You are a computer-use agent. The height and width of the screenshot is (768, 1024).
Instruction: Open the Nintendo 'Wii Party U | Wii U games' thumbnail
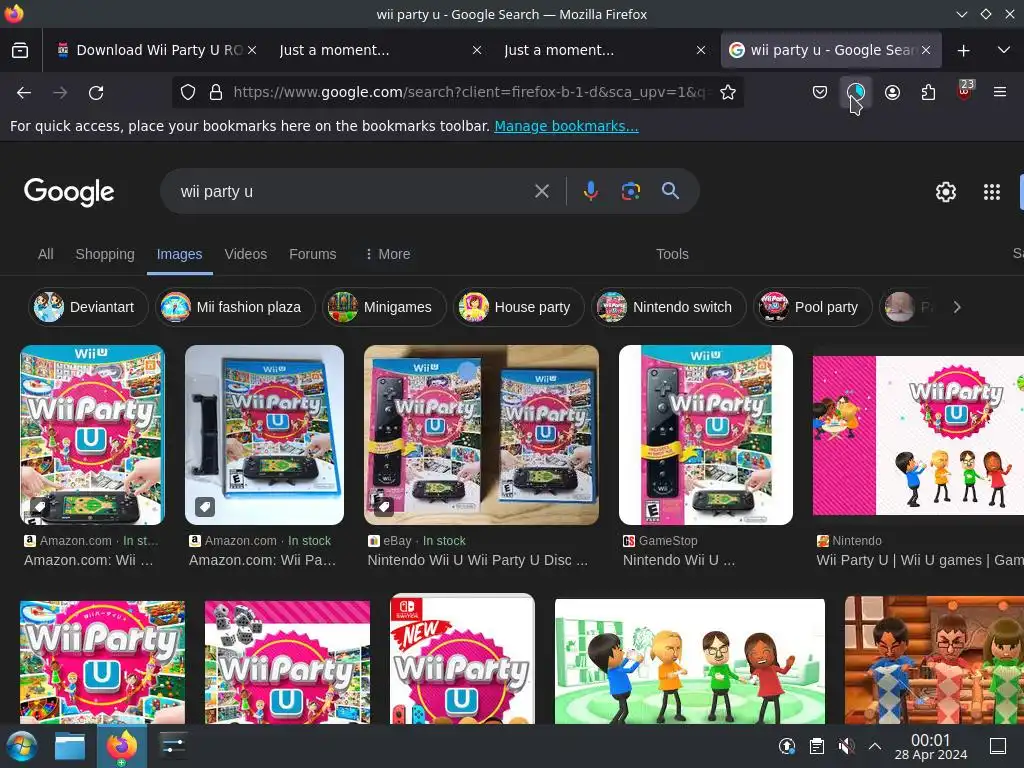pos(918,436)
